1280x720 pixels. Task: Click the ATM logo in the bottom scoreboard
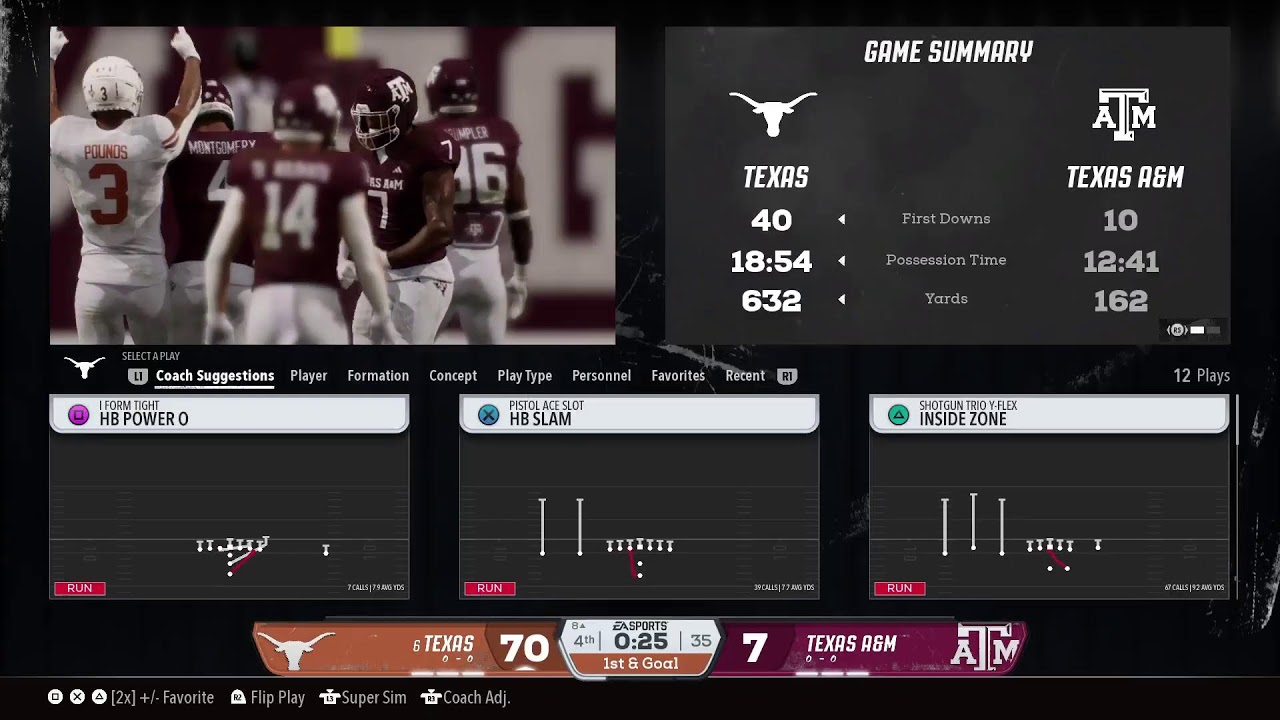coord(985,648)
